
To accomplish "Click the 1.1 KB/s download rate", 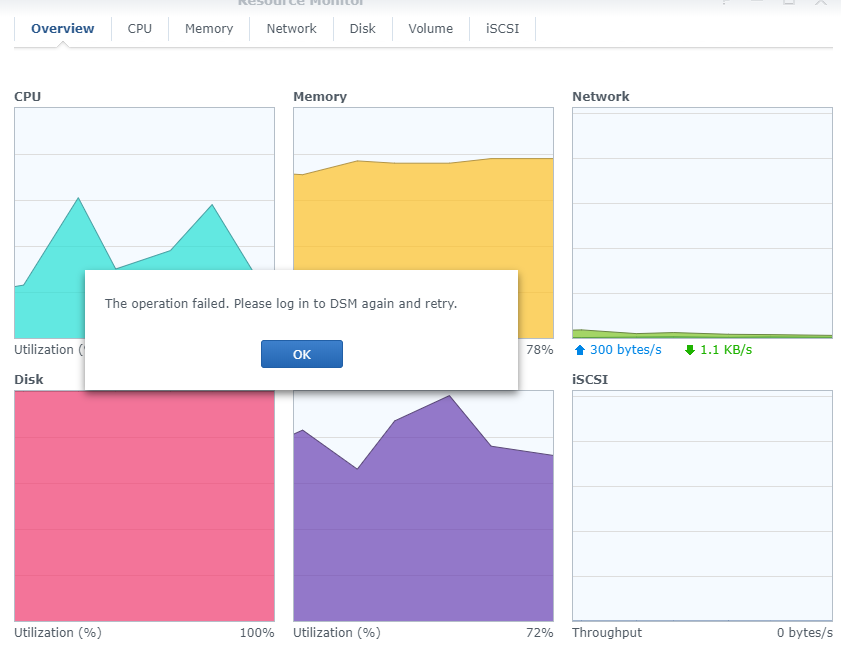I will (x=725, y=350).
